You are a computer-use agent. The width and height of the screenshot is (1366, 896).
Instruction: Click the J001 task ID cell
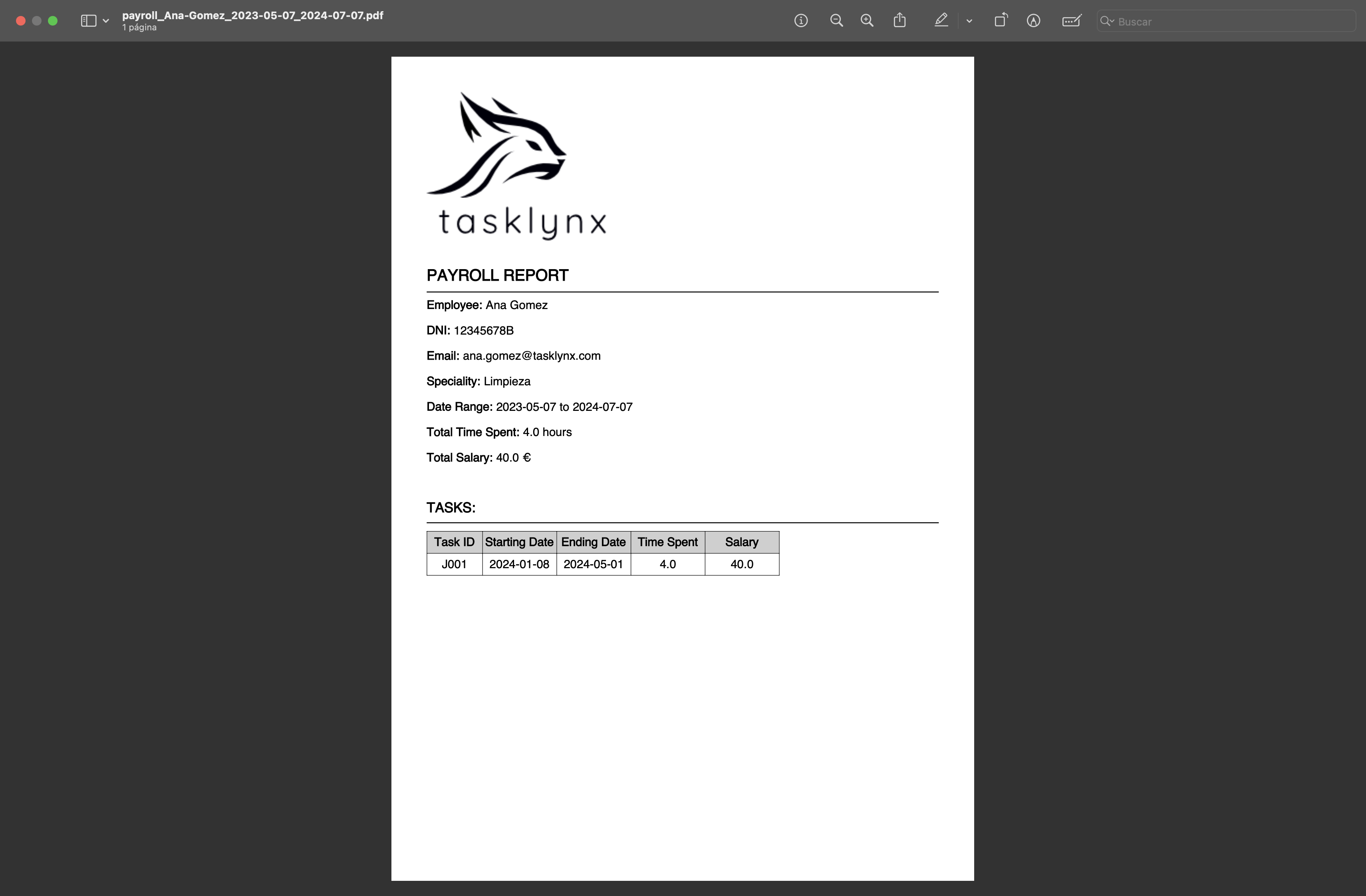click(x=454, y=565)
